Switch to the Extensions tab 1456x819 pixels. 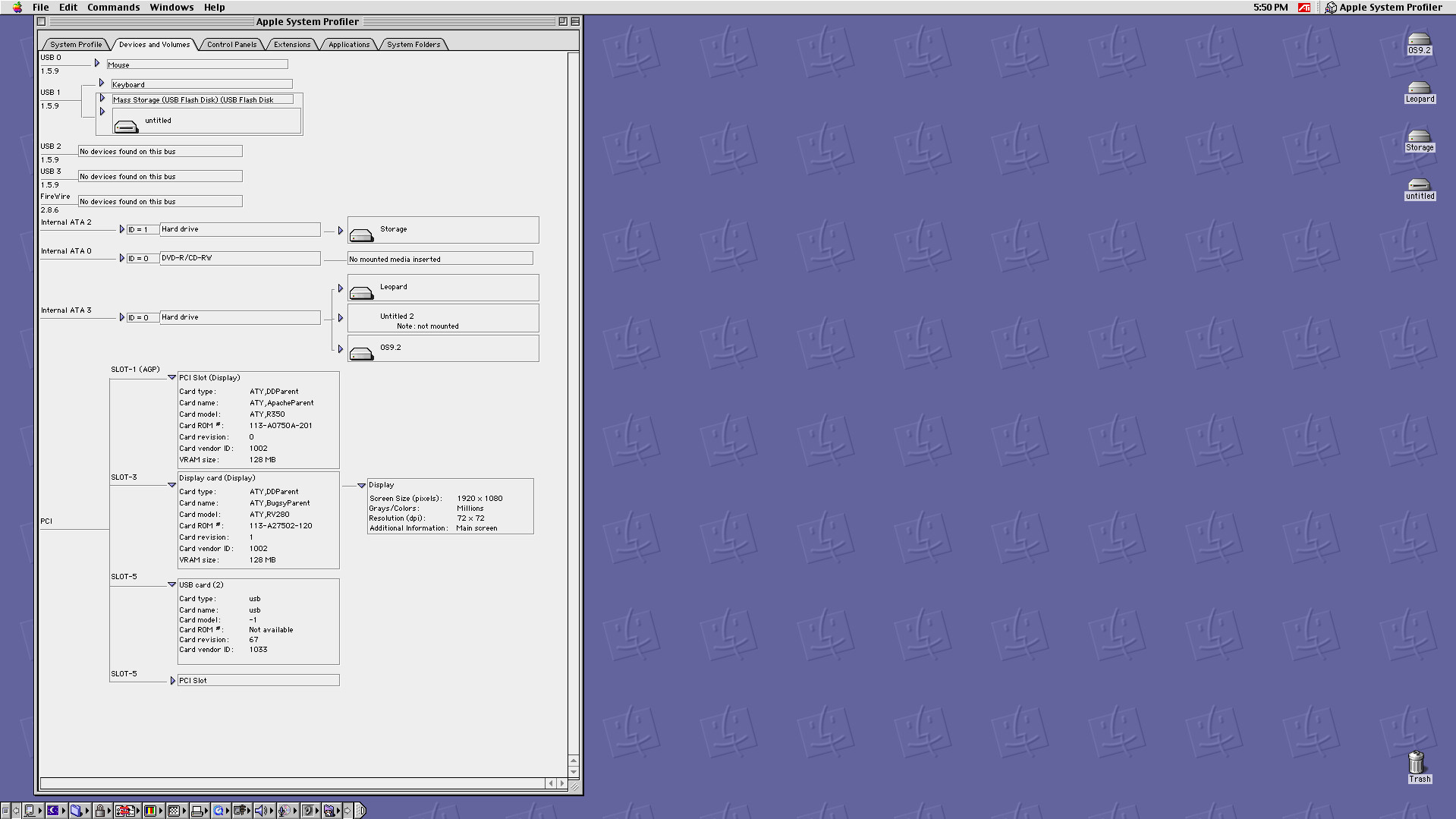pyautogui.click(x=292, y=45)
